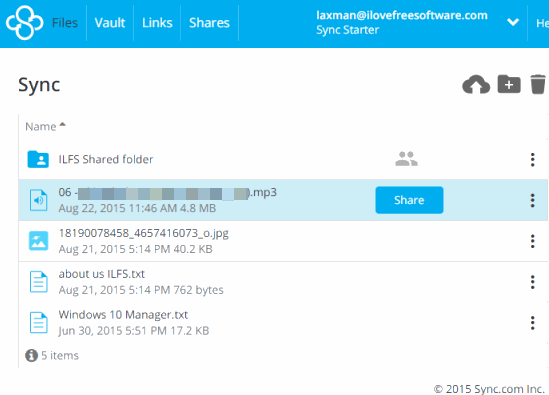Click the blue Share button
Image resolution: width=549 pixels, height=395 pixels.
click(x=409, y=200)
